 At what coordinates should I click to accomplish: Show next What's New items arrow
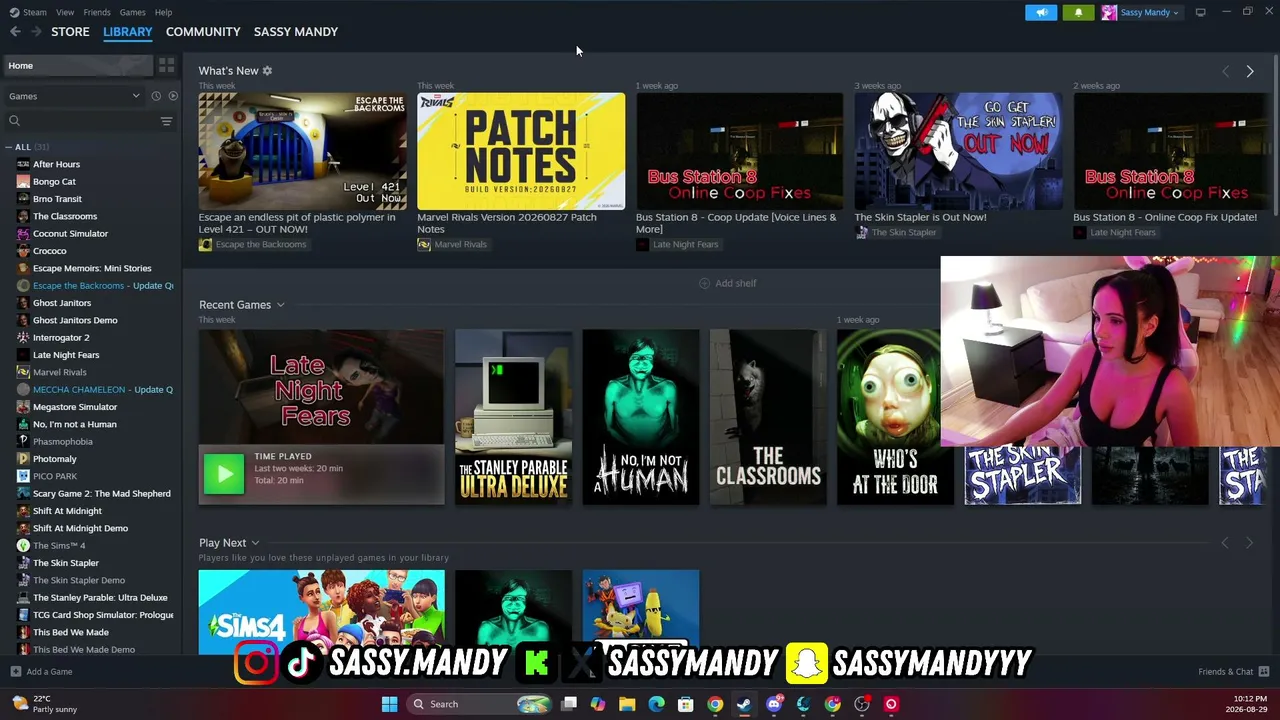coord(1249,72)
